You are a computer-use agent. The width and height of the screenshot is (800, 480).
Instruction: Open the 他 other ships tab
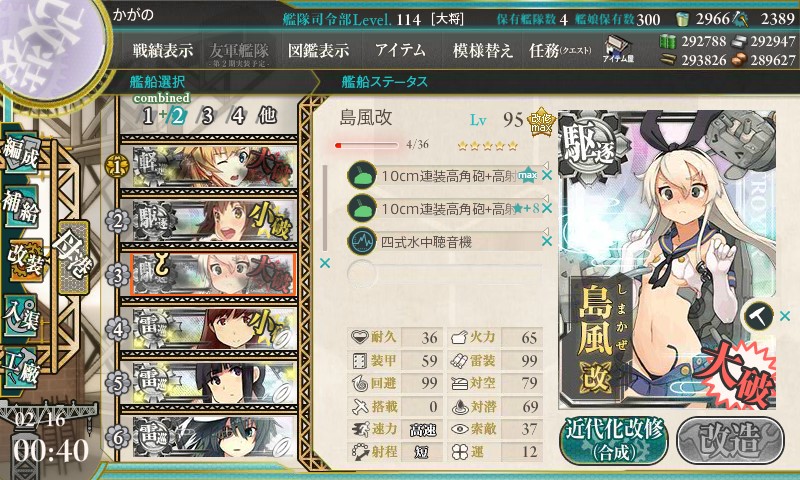[x=267, y=116]
